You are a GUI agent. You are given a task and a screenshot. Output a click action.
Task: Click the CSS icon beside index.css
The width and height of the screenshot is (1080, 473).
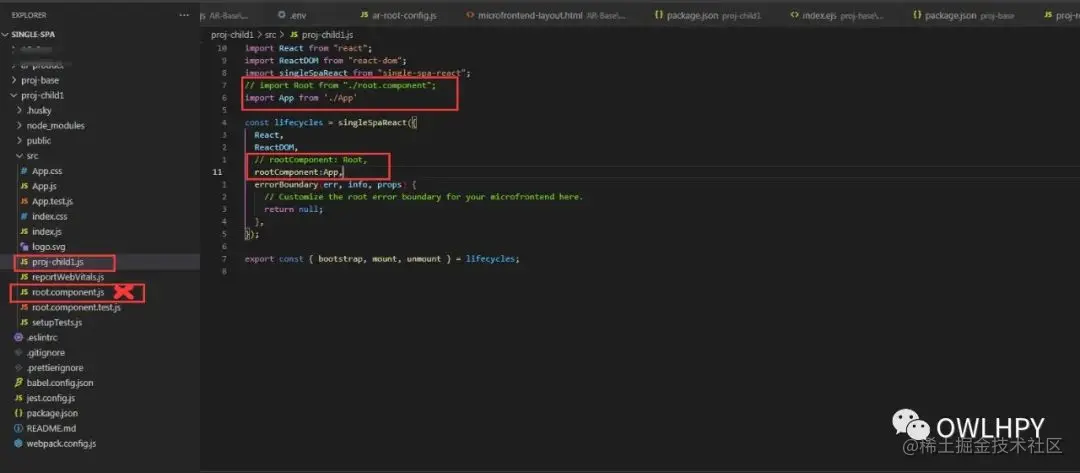point(24,216)
